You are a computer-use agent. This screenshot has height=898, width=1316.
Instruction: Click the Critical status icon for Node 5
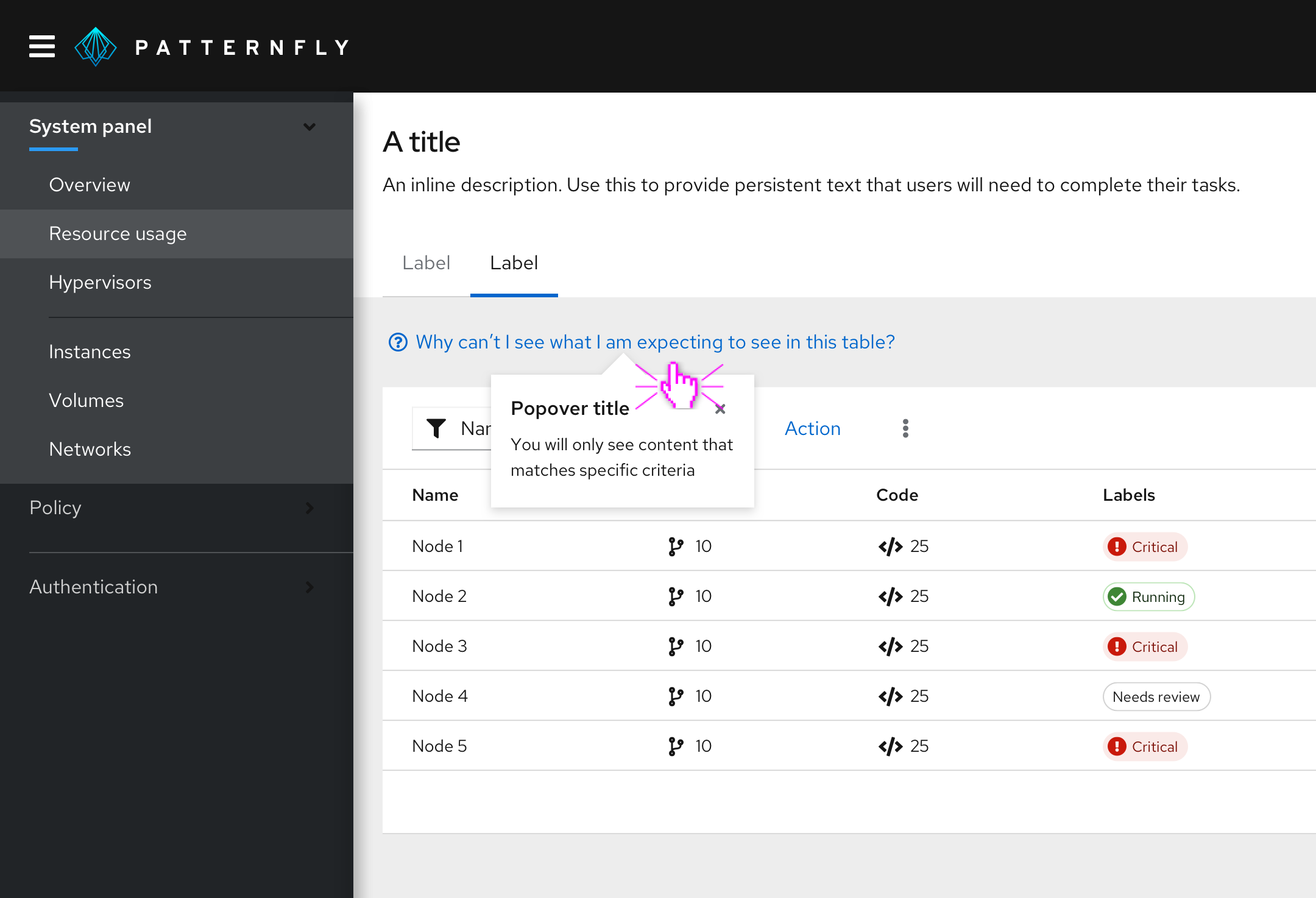coord(1116,746)
